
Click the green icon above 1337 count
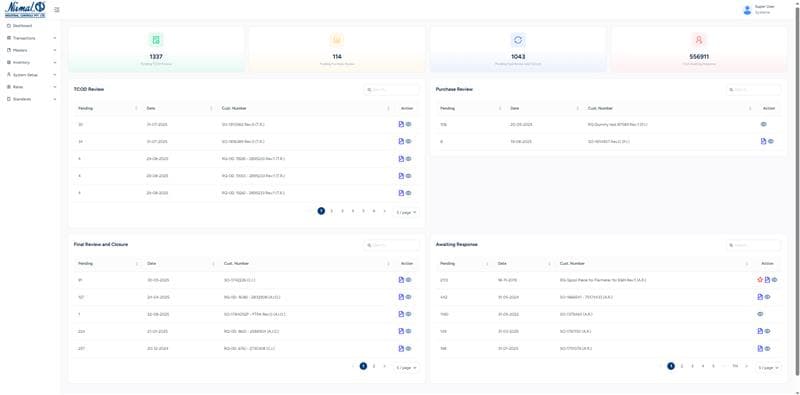pyautogui.click(x=156, y=40)
